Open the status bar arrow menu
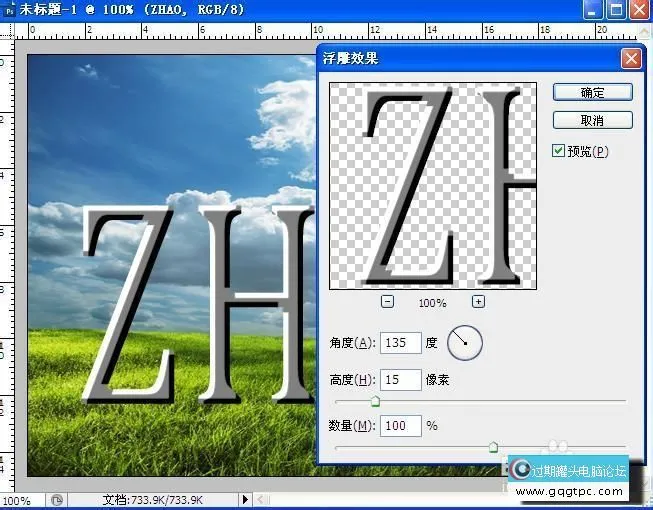The image size is (653, 510). 245,499
